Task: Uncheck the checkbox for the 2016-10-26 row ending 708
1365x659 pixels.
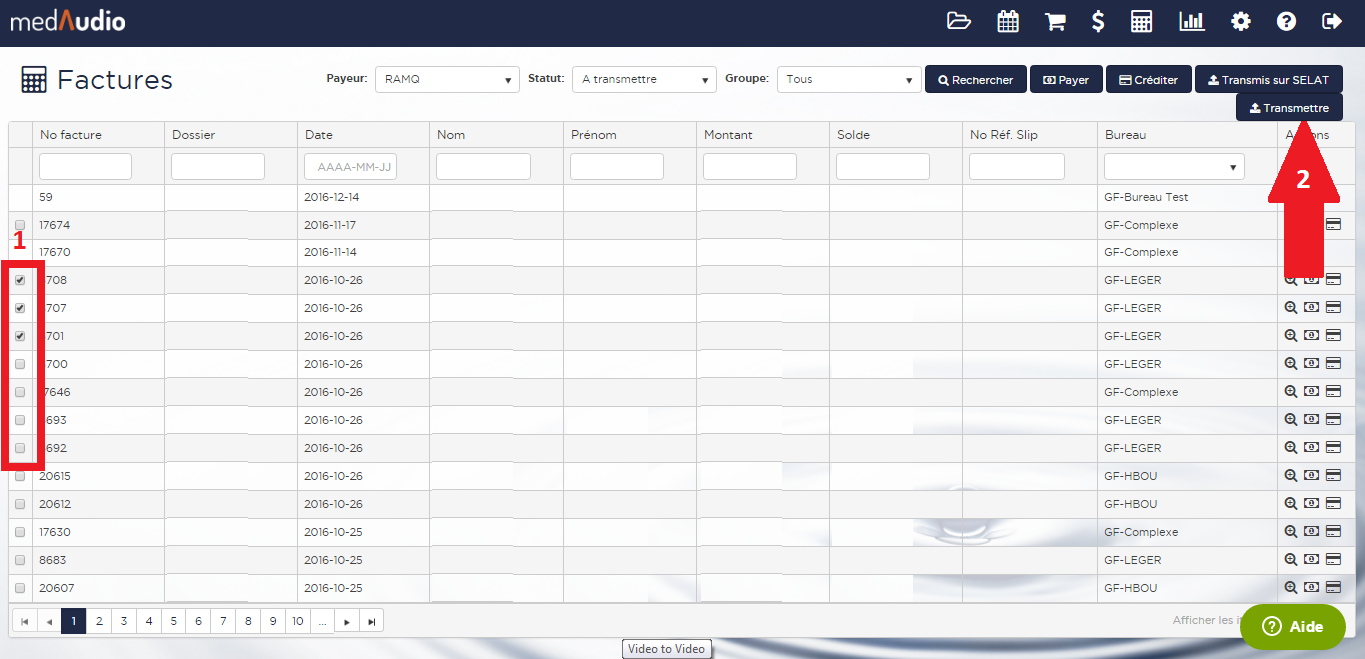Action: tap(20, 280)
